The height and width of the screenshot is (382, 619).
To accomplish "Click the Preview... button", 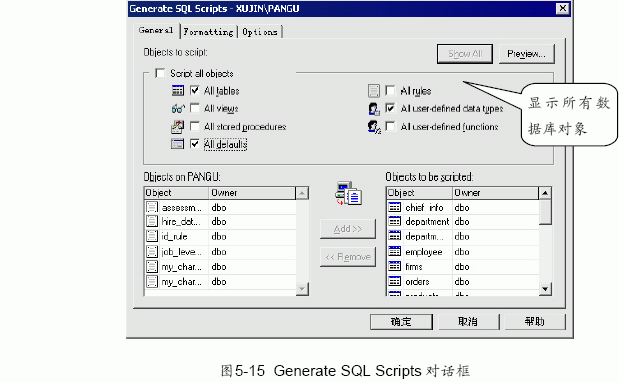I will point(527,54).
